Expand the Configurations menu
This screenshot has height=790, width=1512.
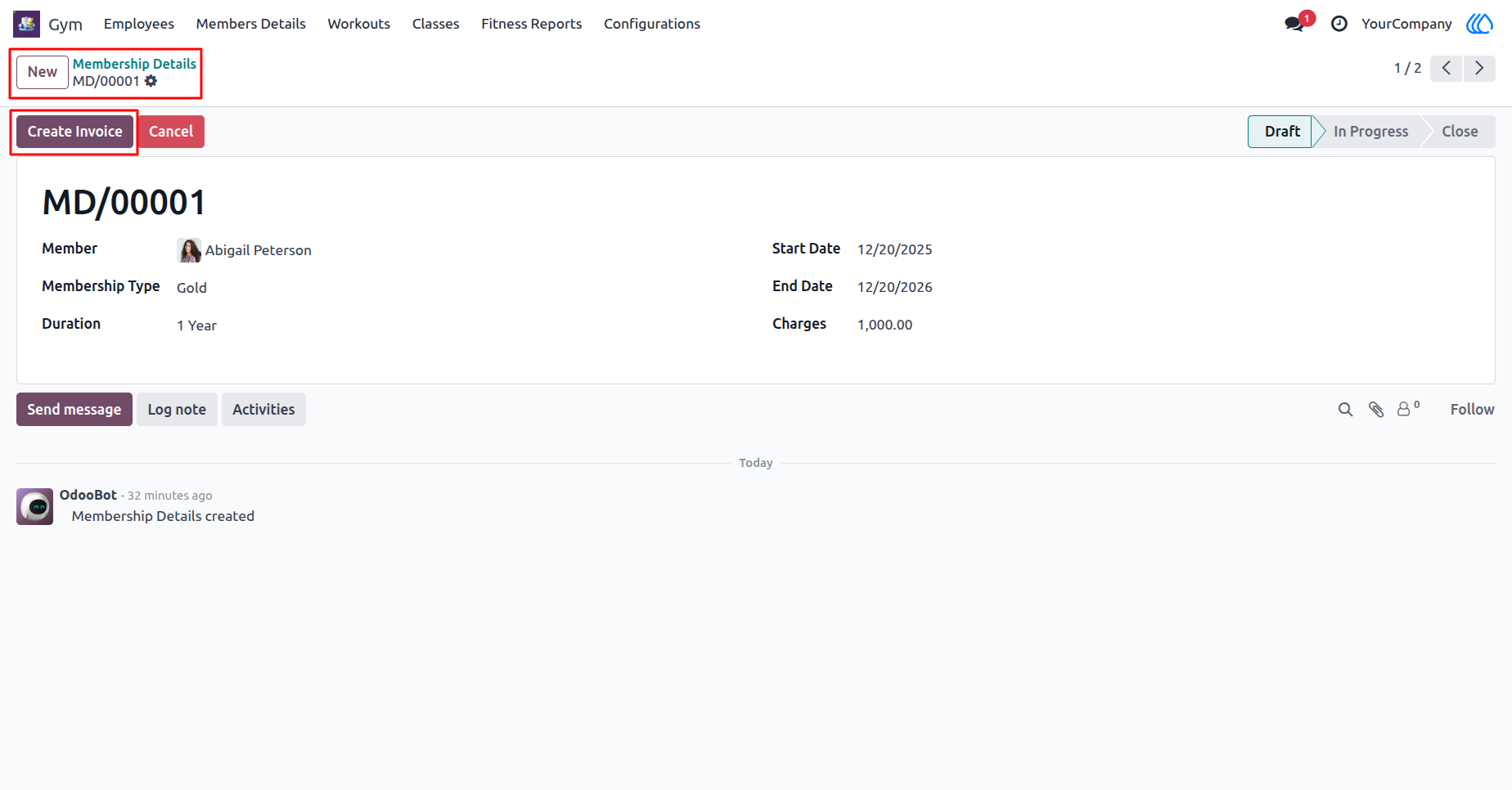[x=652, y=24]
